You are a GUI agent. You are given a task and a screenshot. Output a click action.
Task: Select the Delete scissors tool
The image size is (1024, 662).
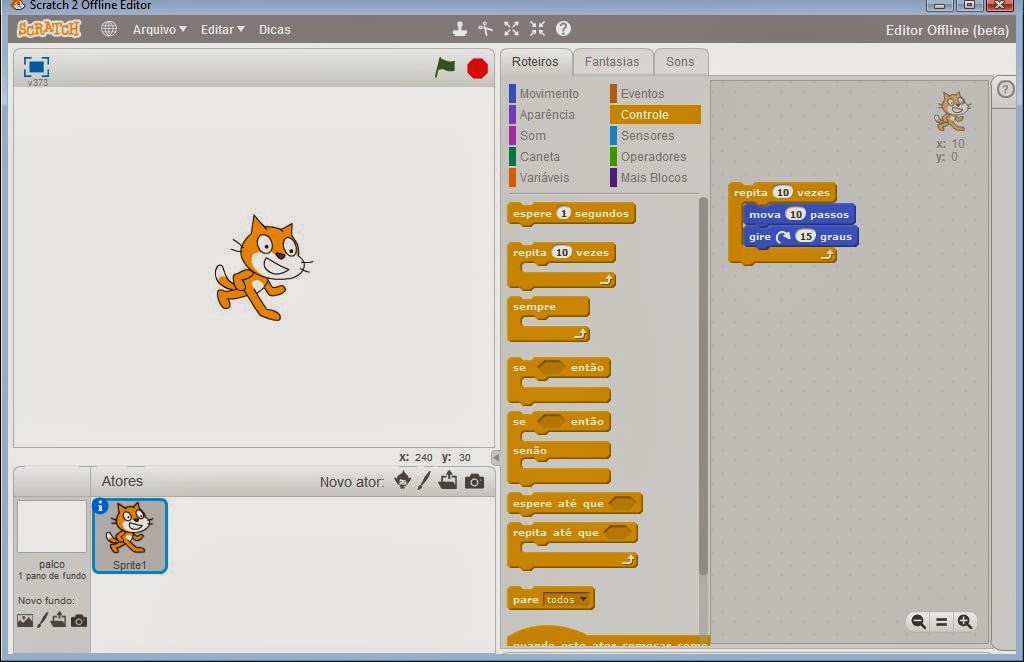485,29
